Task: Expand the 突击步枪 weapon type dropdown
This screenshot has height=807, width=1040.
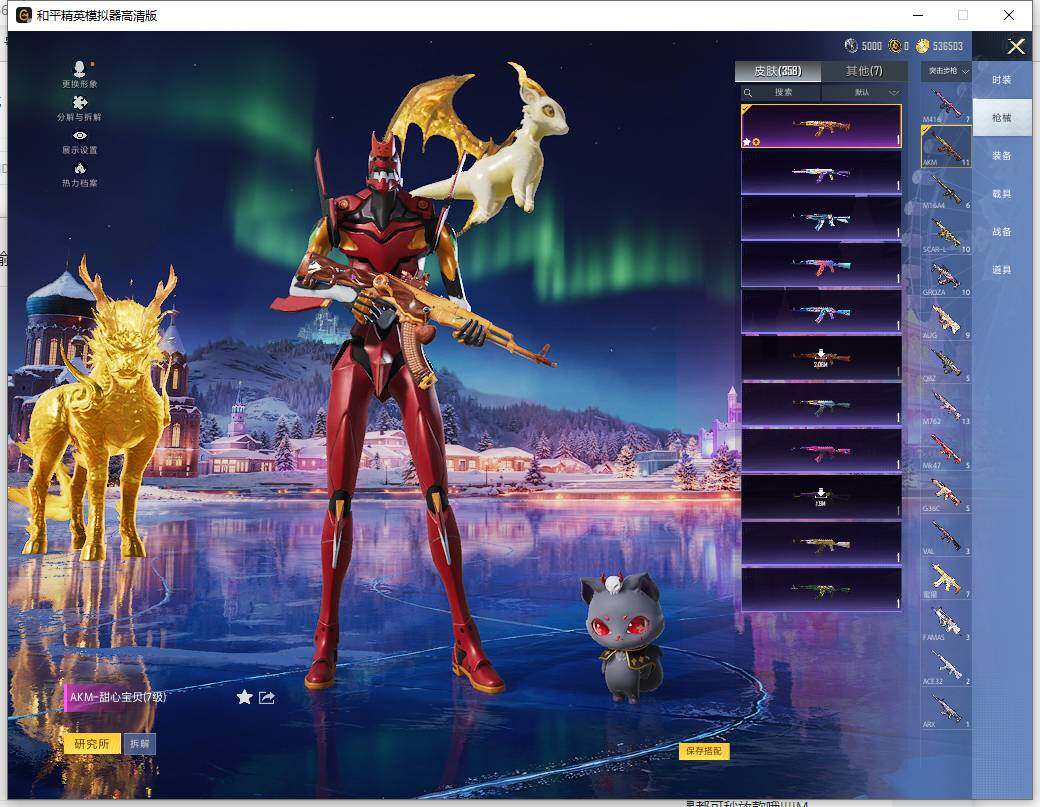Action: tap(947, 71)
